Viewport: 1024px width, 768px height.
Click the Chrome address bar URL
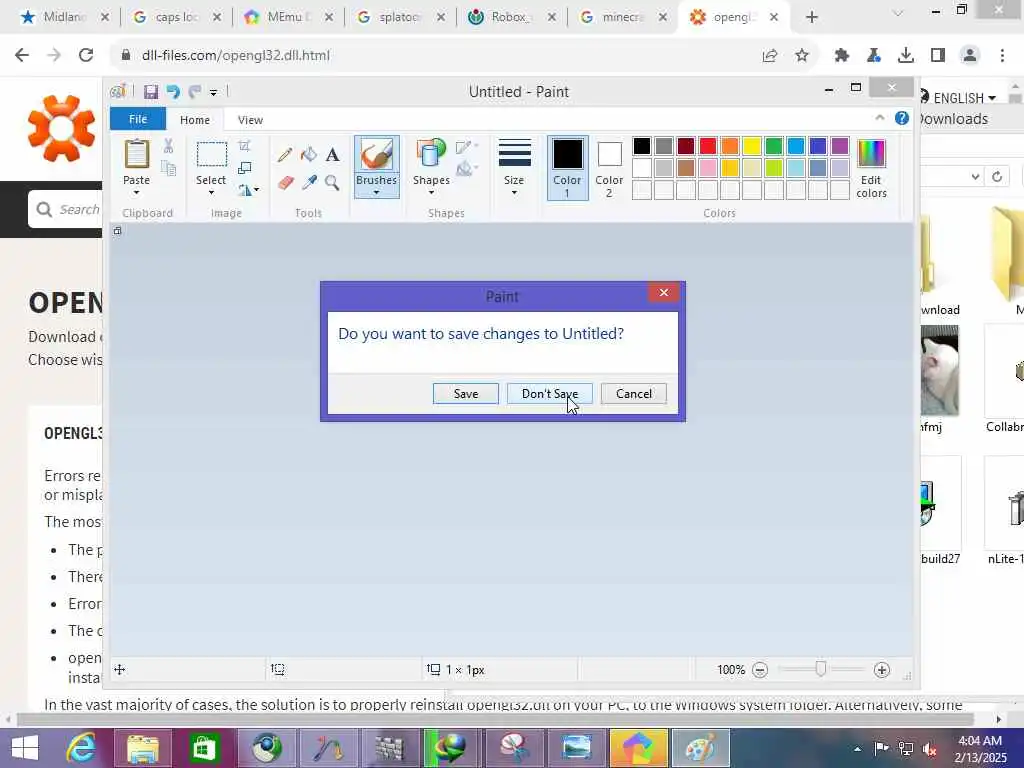[x=236, y=56]
